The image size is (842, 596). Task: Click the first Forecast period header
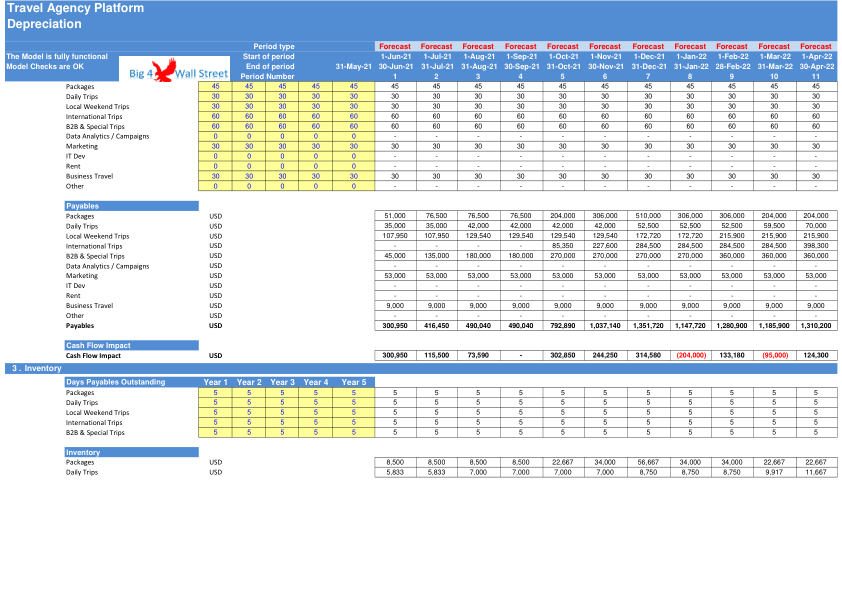pos(395,47)
